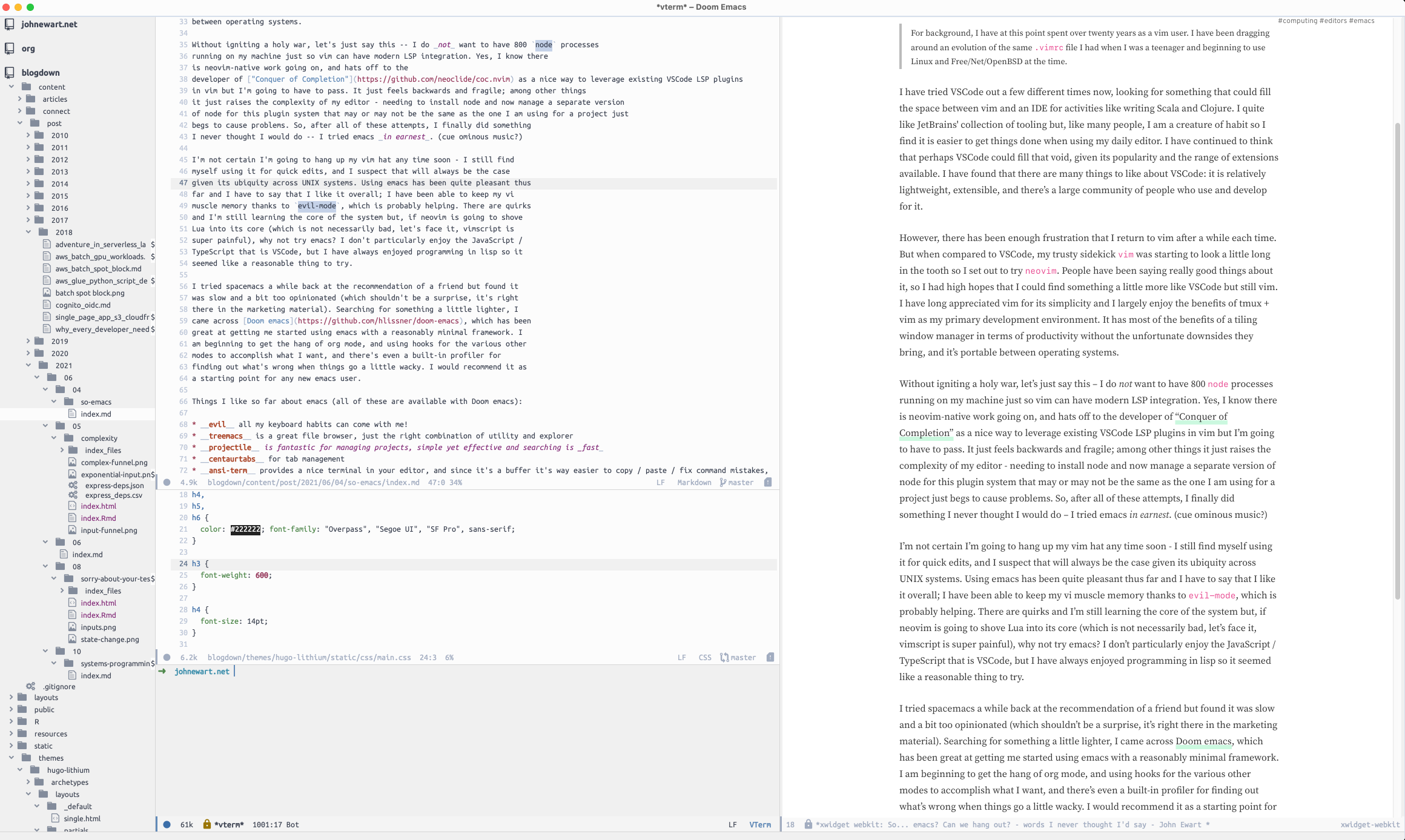Click the rightmost icon in the main.css modeline
Image resolution: width=1405 pixels, height=840 pixels.
(770, 657)
